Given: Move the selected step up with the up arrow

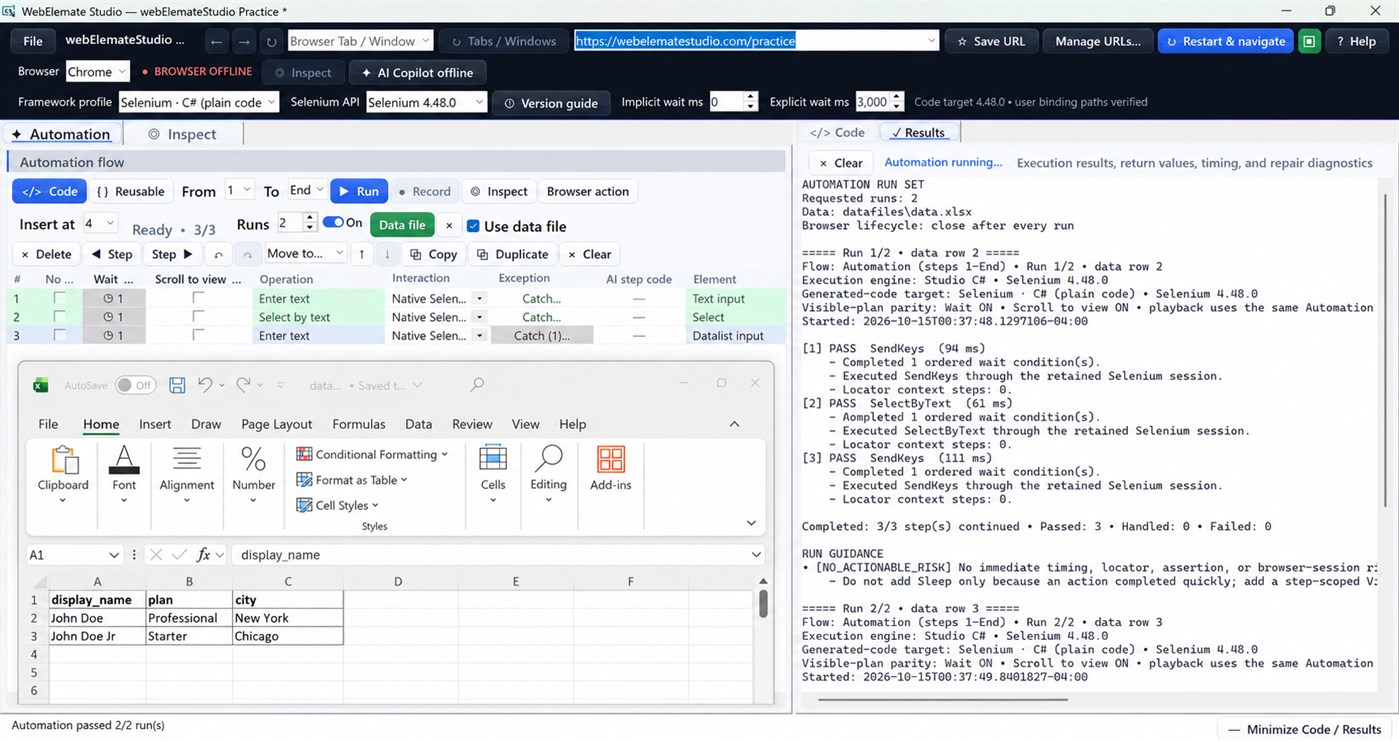Looking at the screenshot, I should click(362, 254).
